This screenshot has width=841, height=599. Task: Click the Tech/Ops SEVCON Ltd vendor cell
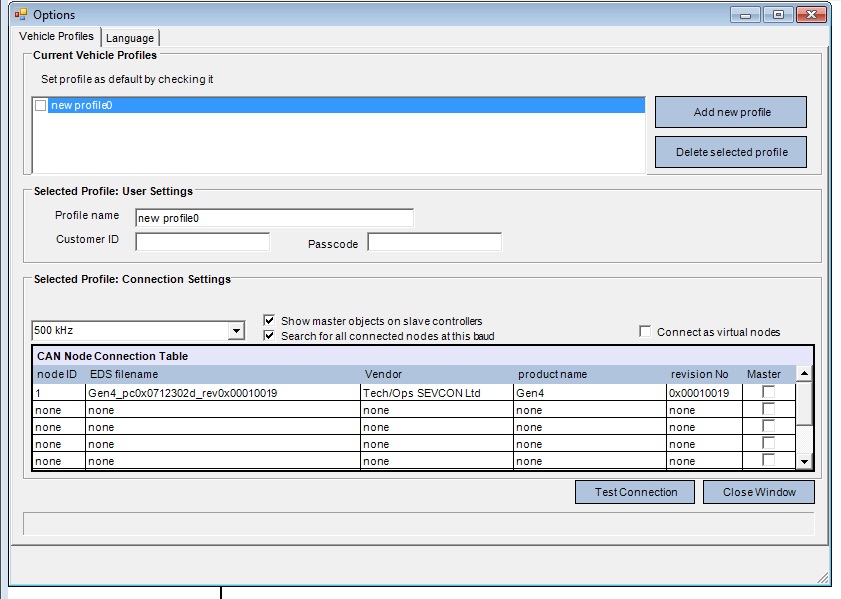pos(437,393)
